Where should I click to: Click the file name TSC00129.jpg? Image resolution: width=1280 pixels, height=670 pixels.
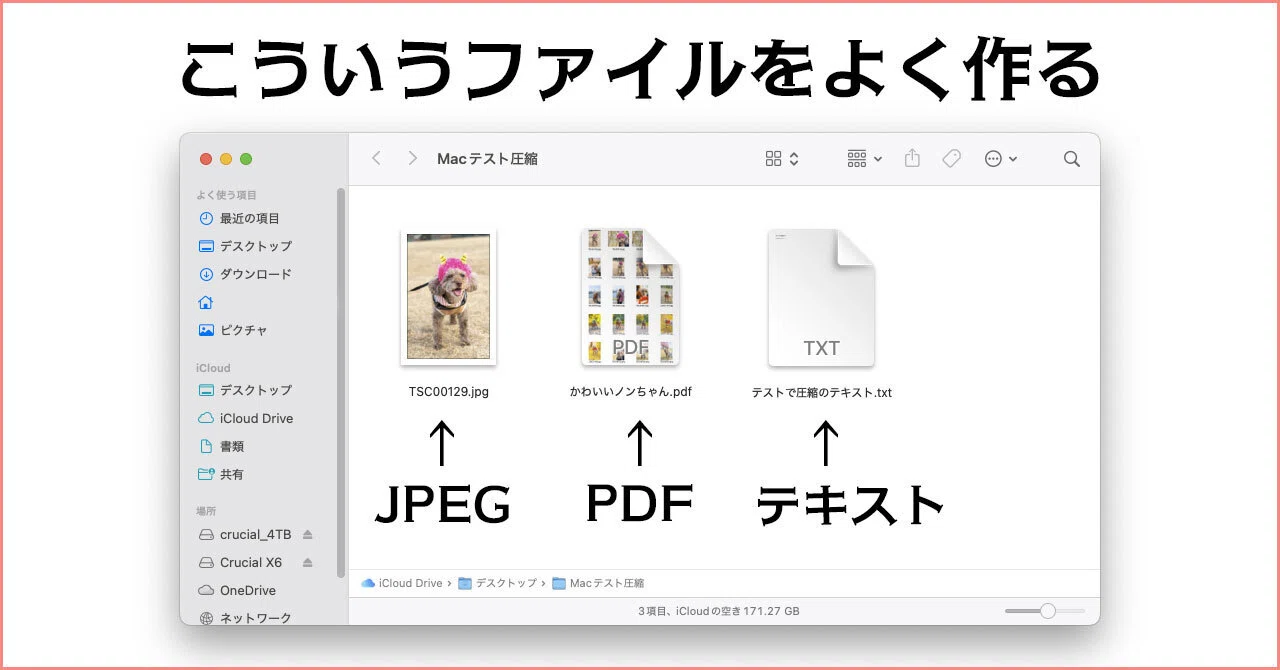449,392
